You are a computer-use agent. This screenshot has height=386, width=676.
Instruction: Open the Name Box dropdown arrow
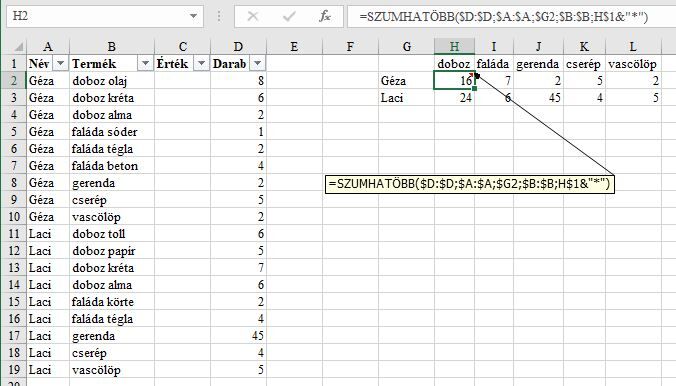(193, 16)
